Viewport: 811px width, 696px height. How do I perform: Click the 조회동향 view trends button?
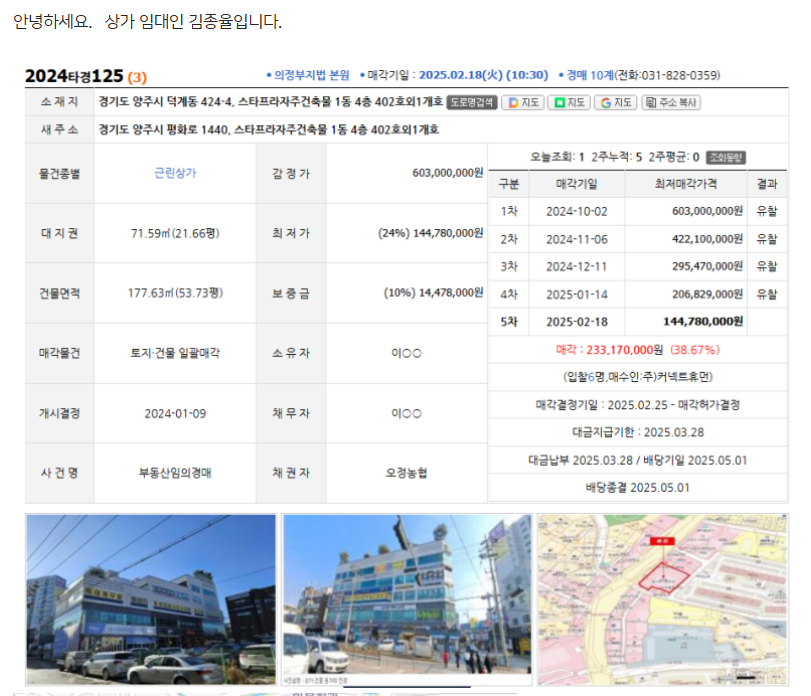(726, 157)
